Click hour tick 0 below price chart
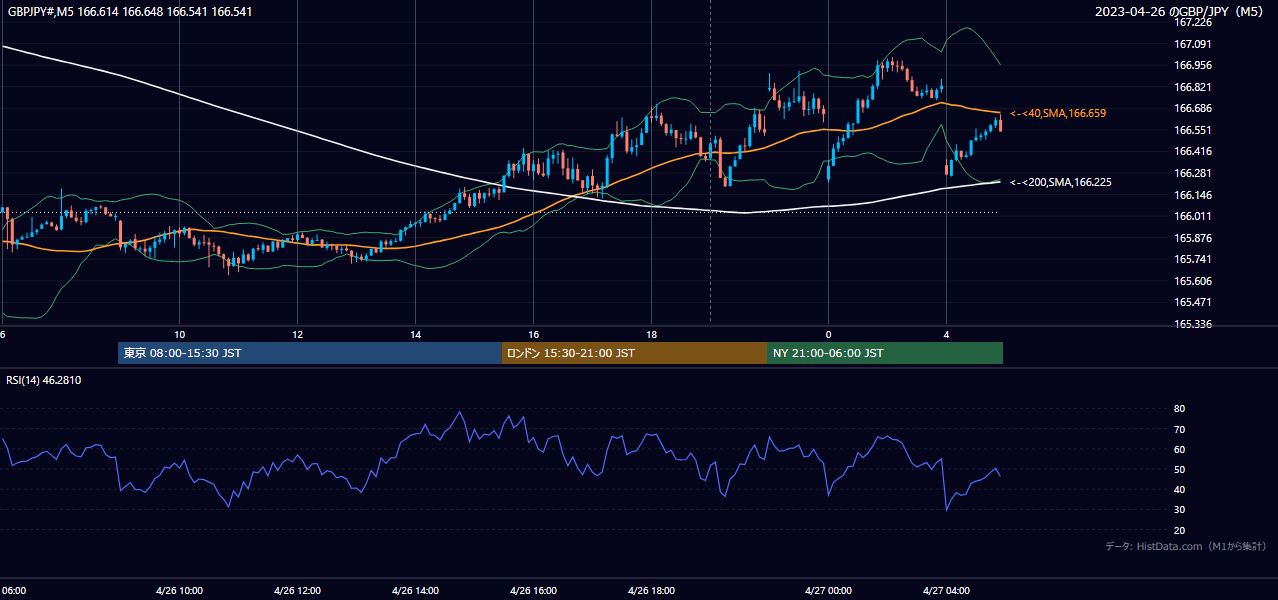The width and height of the screenshot is (1278, 600). (x=828, y=334)
